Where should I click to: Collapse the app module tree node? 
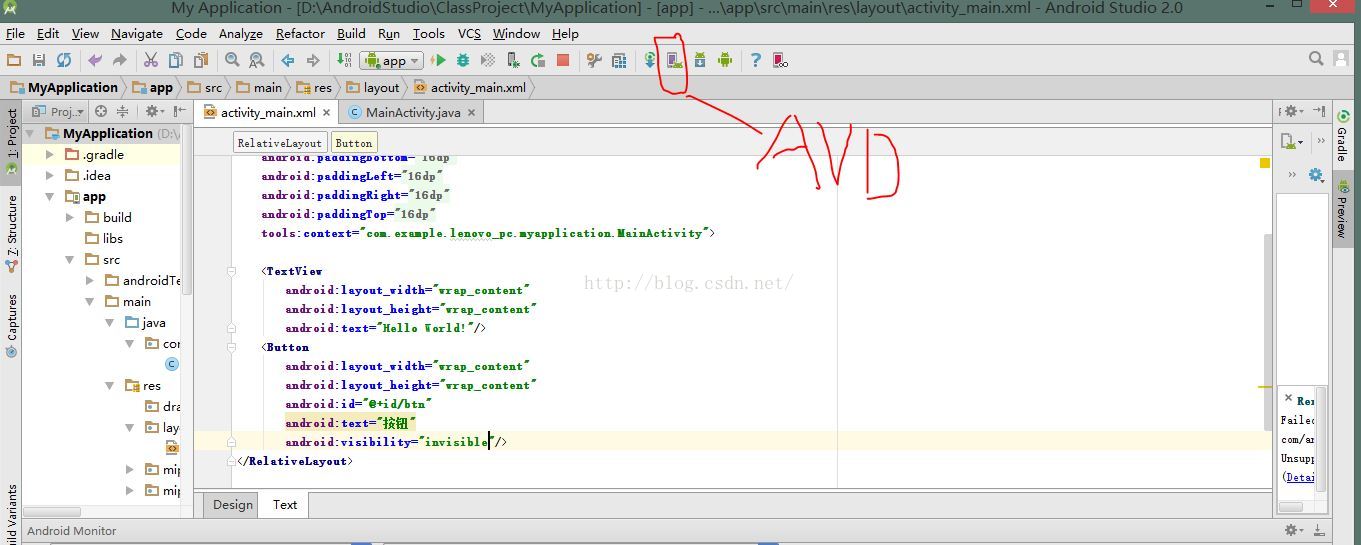(x=50, y=197)
